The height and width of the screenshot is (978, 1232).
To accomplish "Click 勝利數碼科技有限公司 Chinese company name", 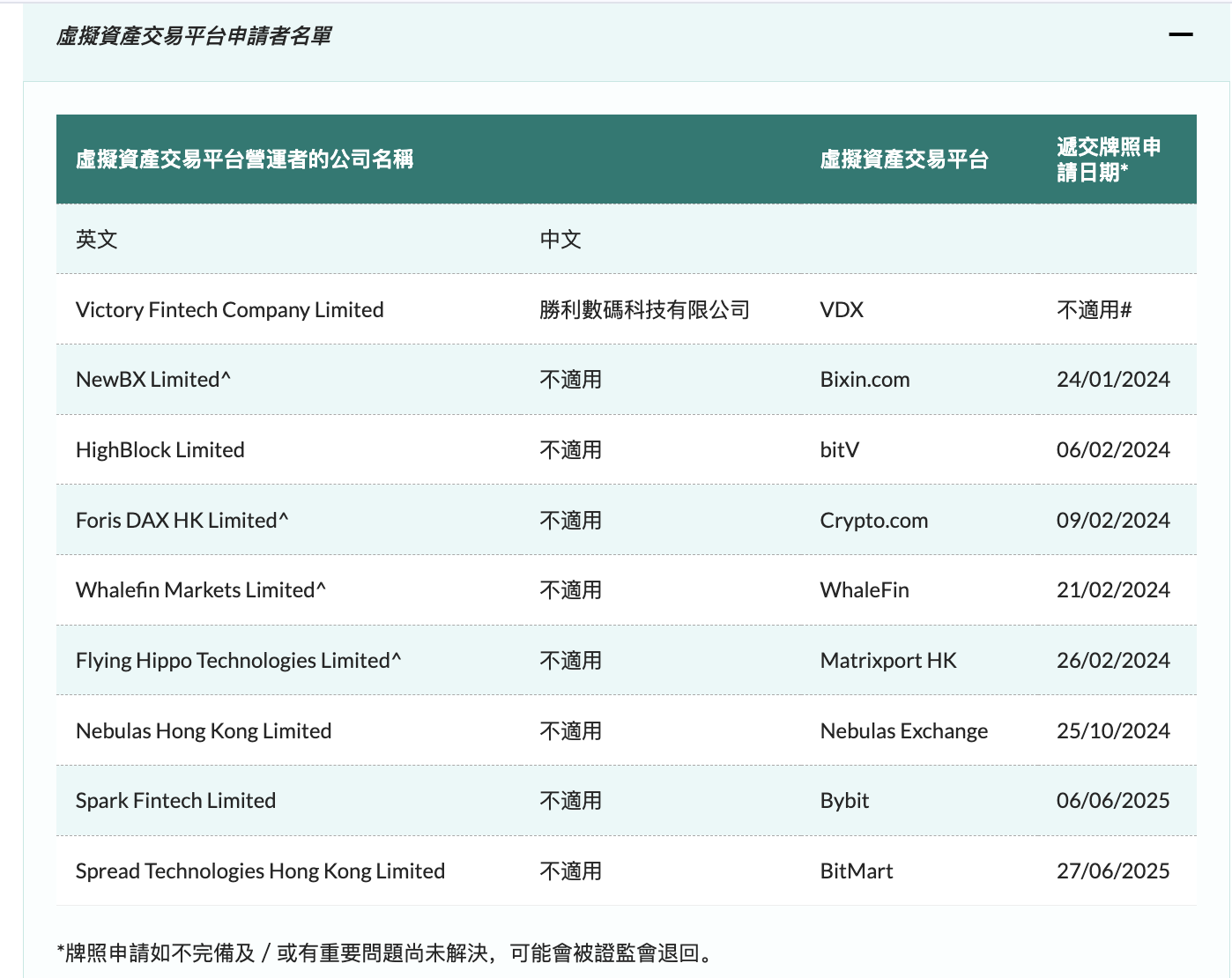I will click(x=644, y=310).
